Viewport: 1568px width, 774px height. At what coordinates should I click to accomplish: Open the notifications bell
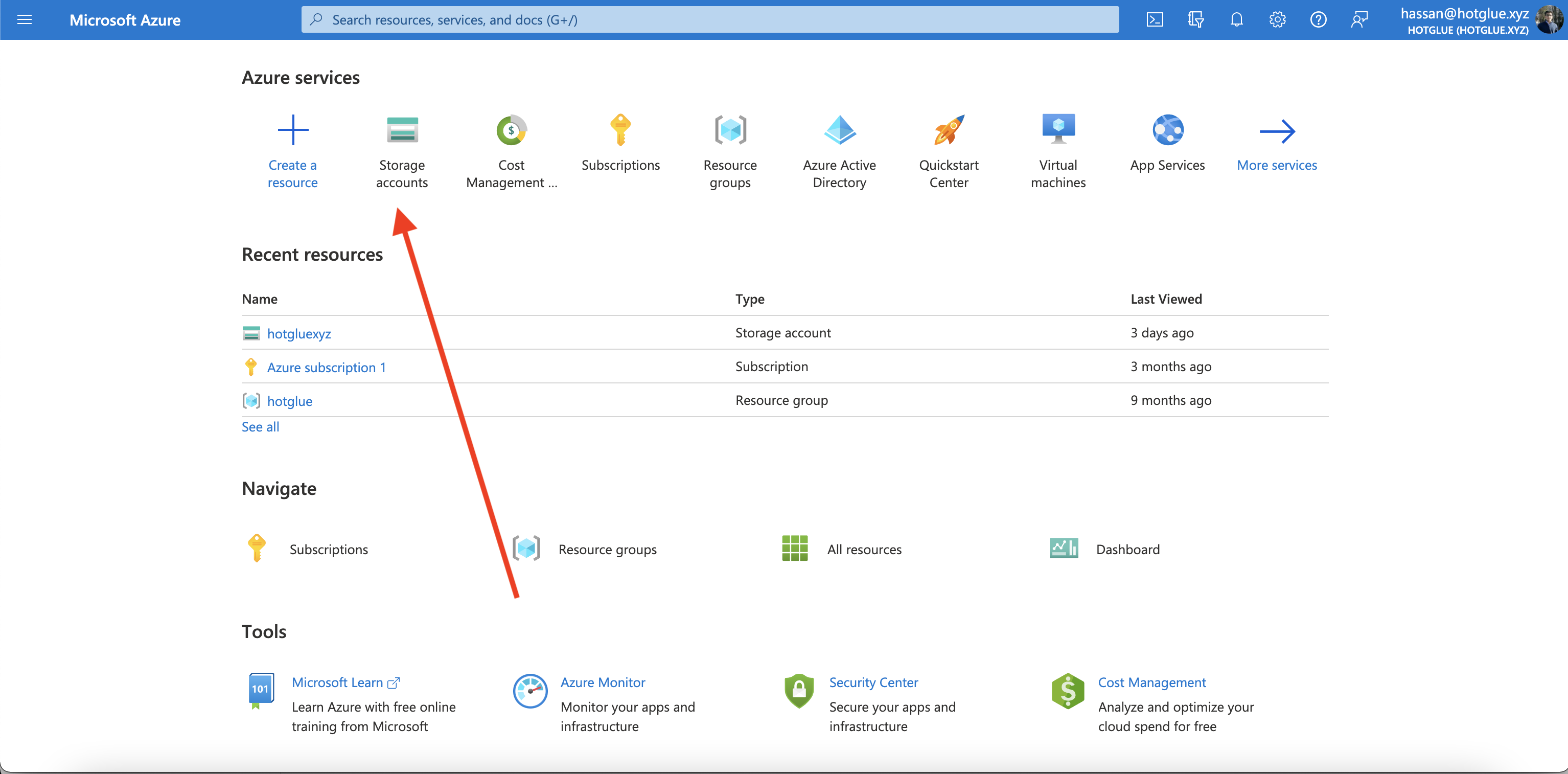point(1236,20)
